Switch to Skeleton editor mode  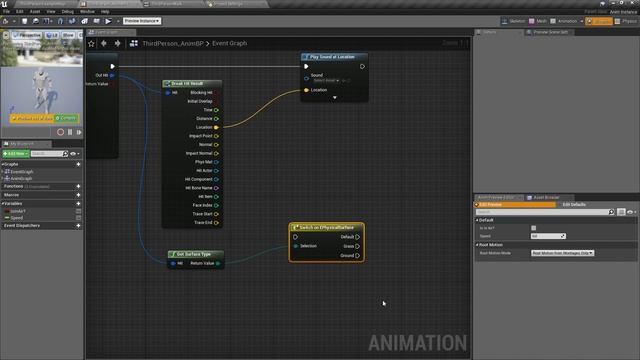(513, 21)
